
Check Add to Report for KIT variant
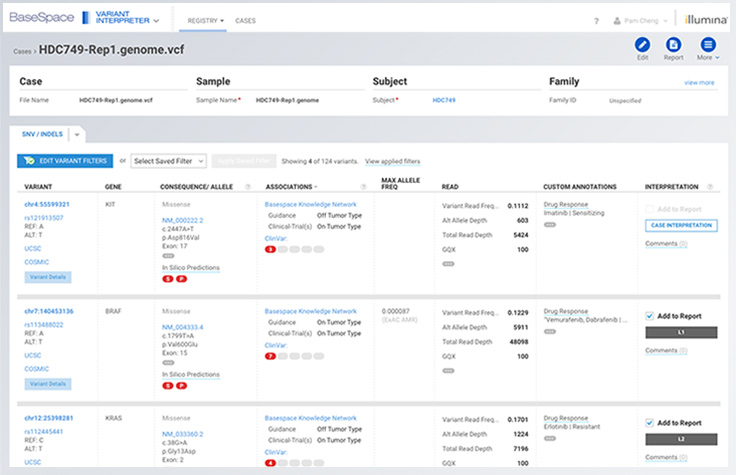click(x=650, y=209)
